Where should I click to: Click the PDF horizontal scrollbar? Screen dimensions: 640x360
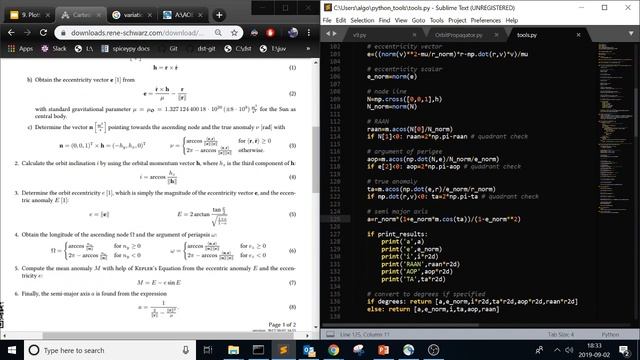point(167,336)
